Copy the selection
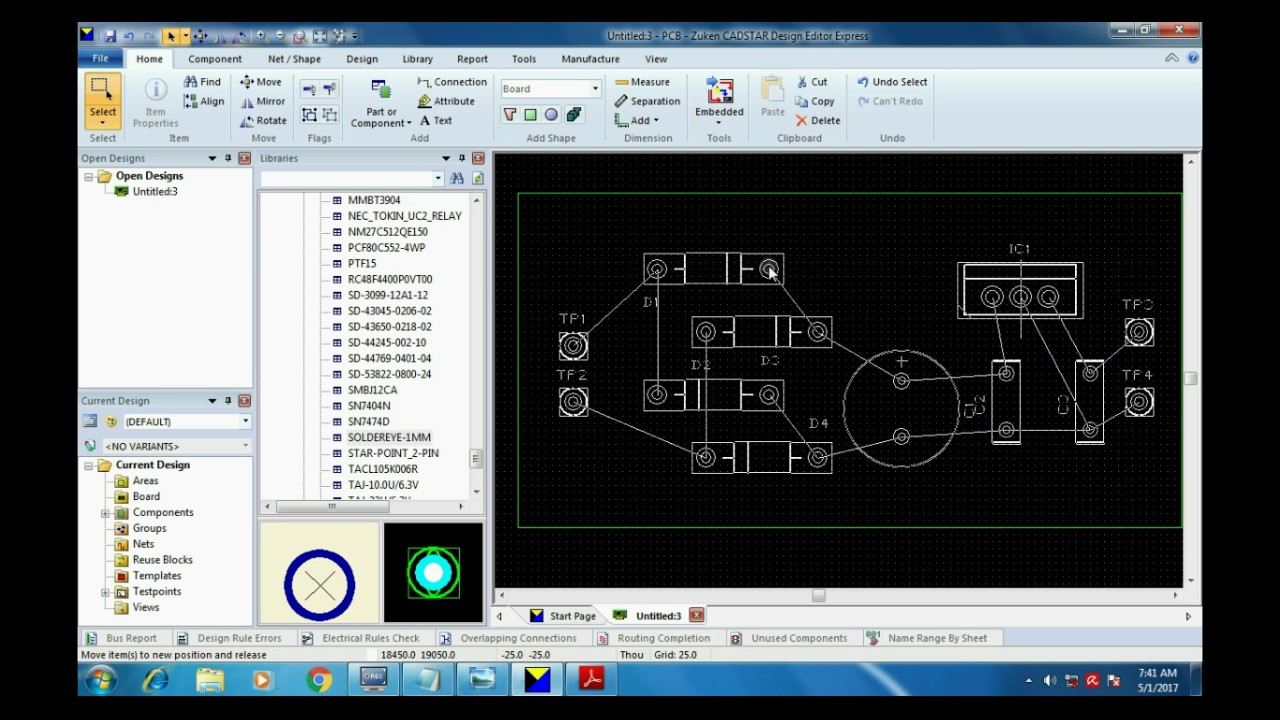 coord(815,101)
